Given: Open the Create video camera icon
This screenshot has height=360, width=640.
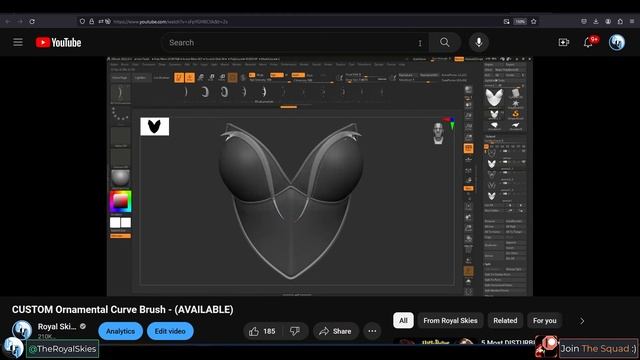Looking at the screenshot, I should [564, 42].
